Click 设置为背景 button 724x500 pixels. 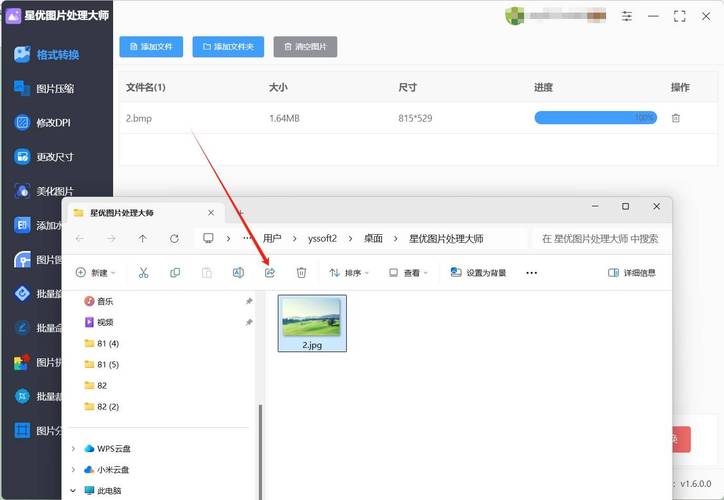coord(478,273)
